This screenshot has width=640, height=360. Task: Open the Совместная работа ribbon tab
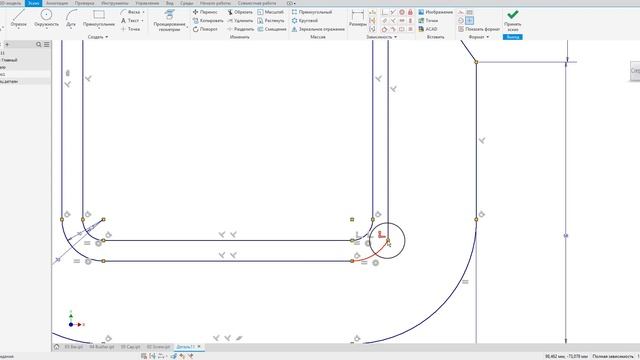(257, 3)
